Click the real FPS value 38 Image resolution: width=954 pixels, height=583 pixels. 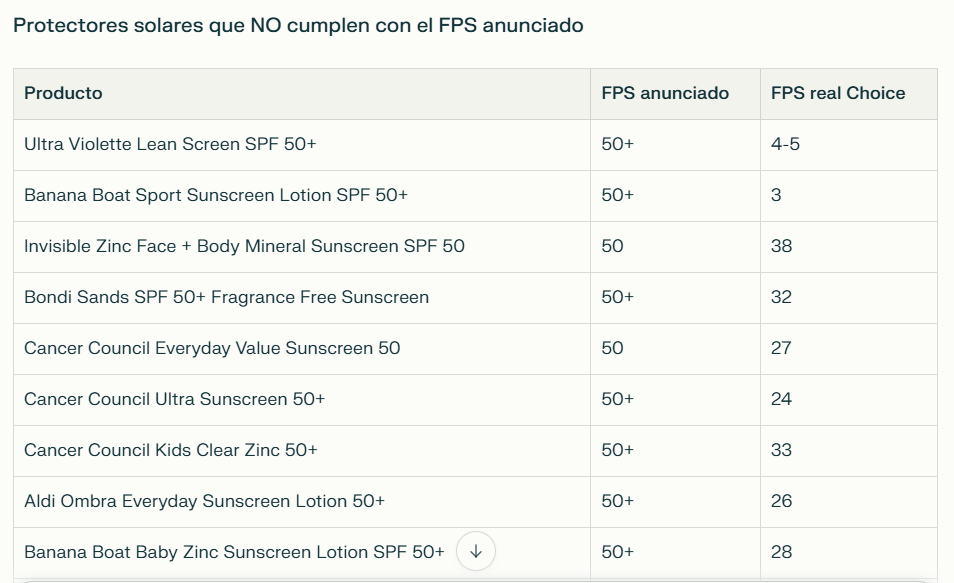[x=781, y=246]
